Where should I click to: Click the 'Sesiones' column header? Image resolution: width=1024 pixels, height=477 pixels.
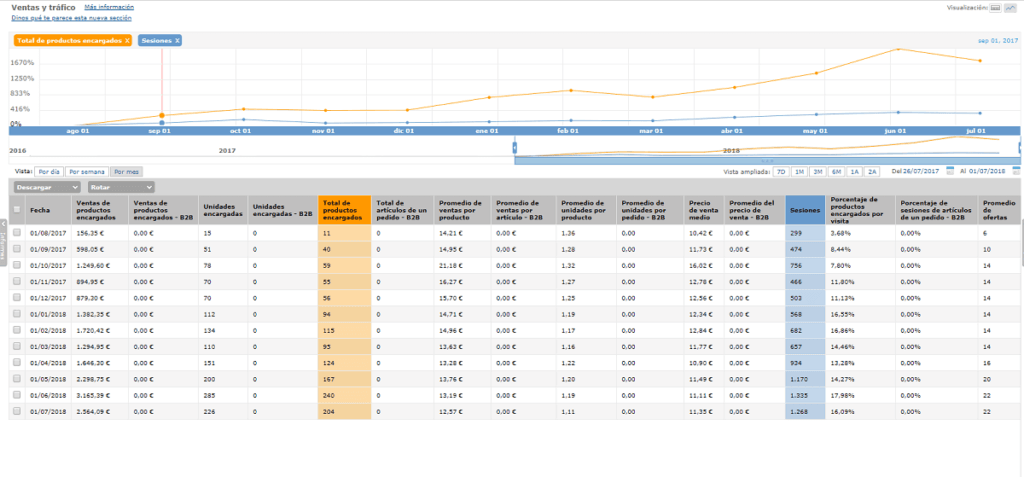[804, 210]
